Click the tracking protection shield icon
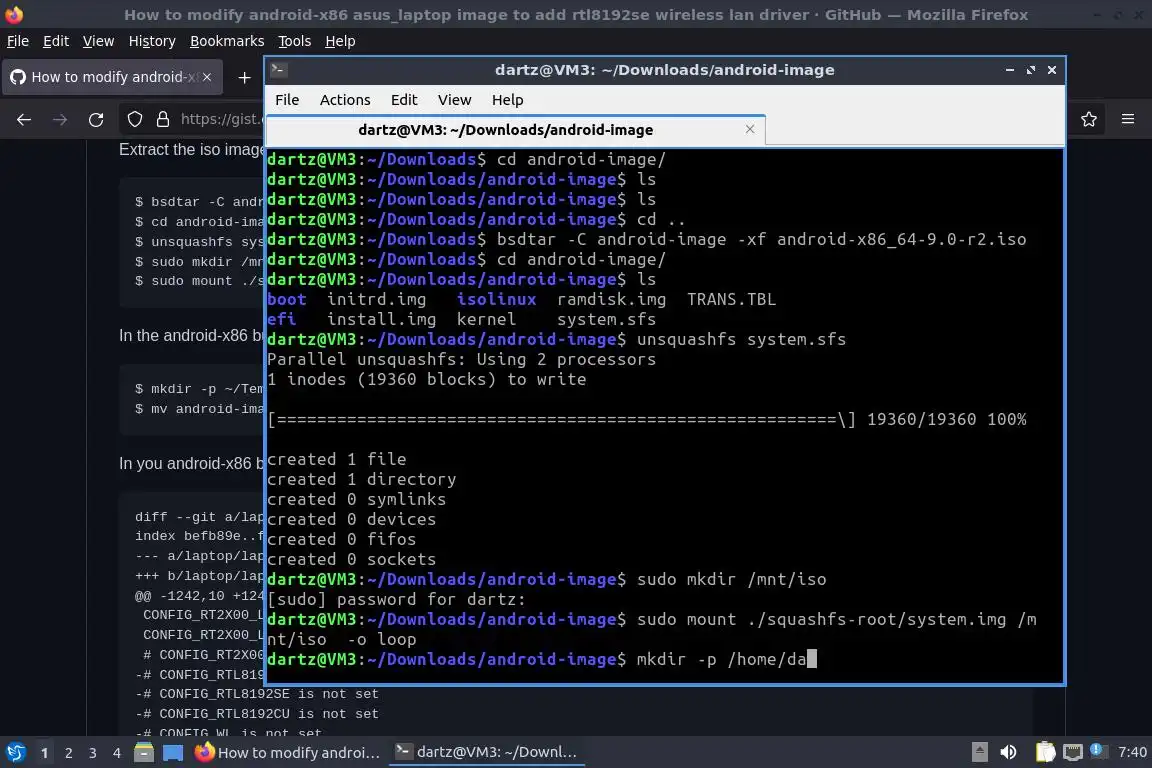This screenshot has width=1152, height=768. coord(134,119)
